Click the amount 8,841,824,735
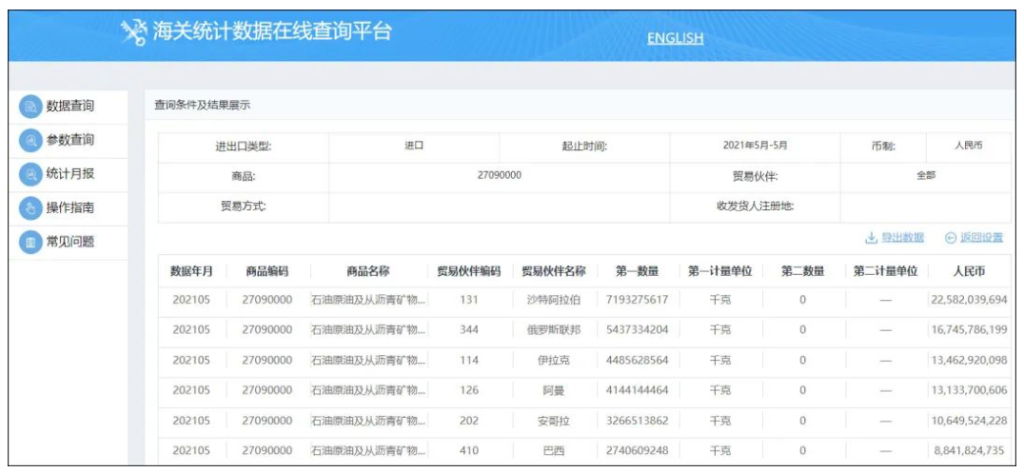Image resolution: width=1024 pixels, height=472 pixels. [x=970, y=450]
